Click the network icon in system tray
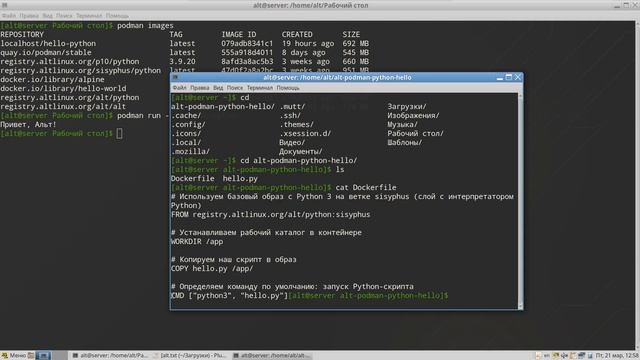The image size is (640, 360). pyautogui.click(x=581, y=356)
